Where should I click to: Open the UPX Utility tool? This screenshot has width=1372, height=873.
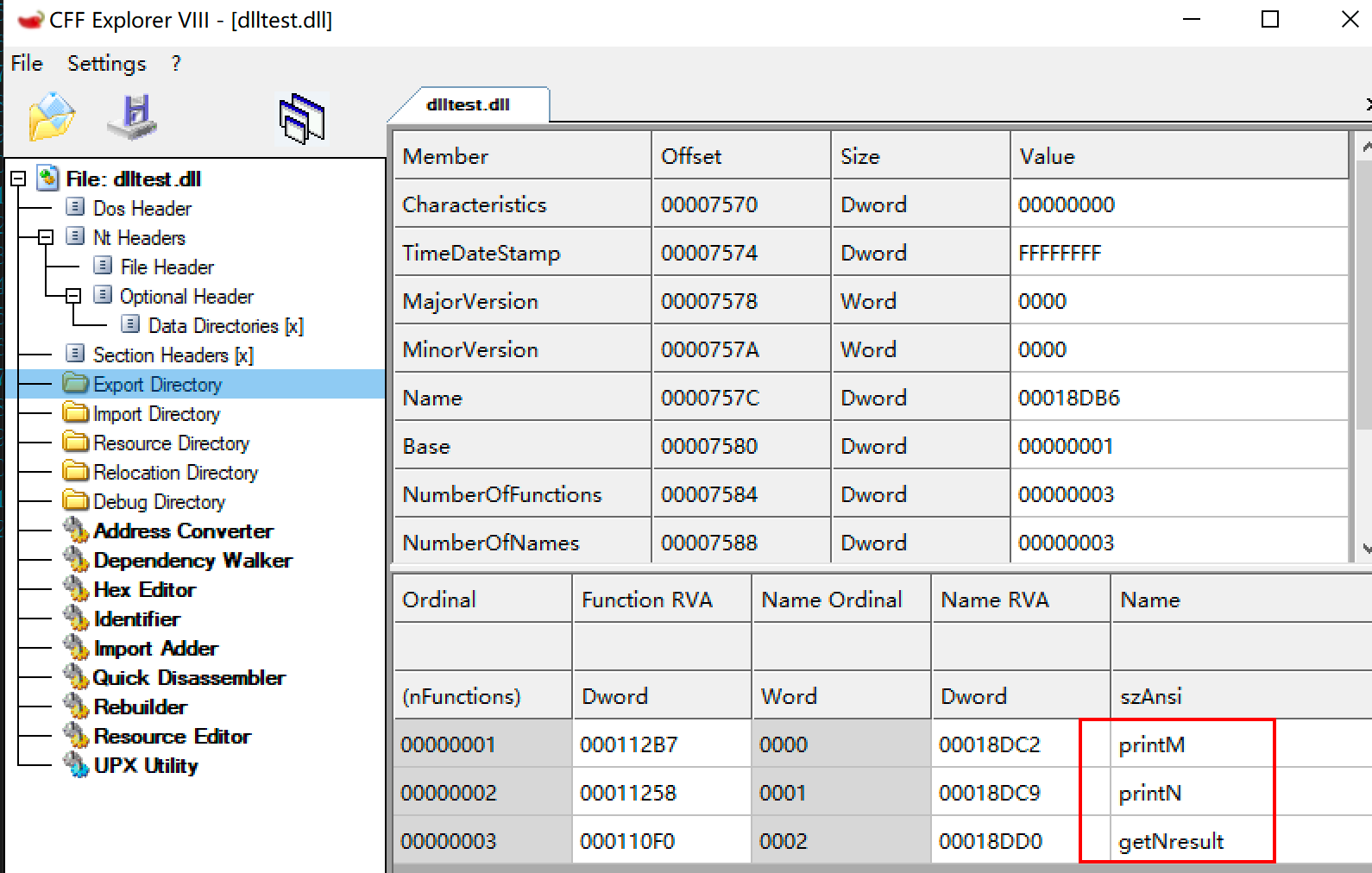145,765
